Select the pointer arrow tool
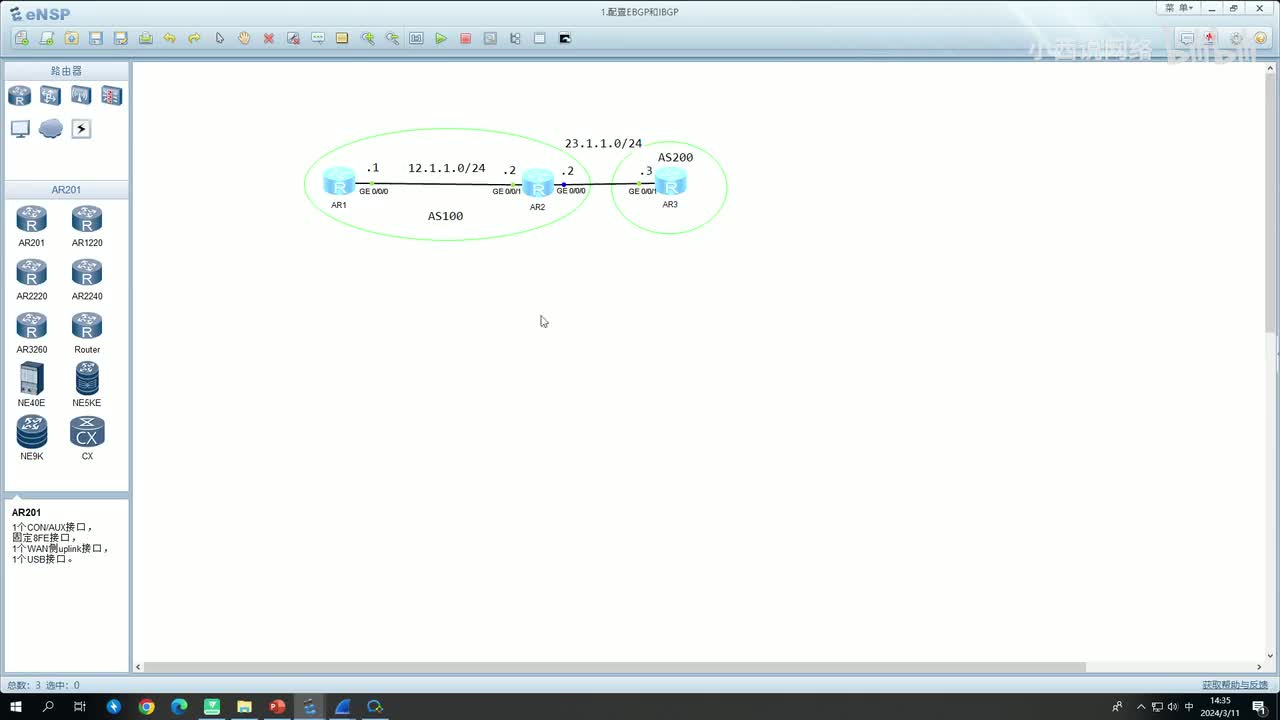1280x720 pixels. pyautogui.click(x=220, y=38)
